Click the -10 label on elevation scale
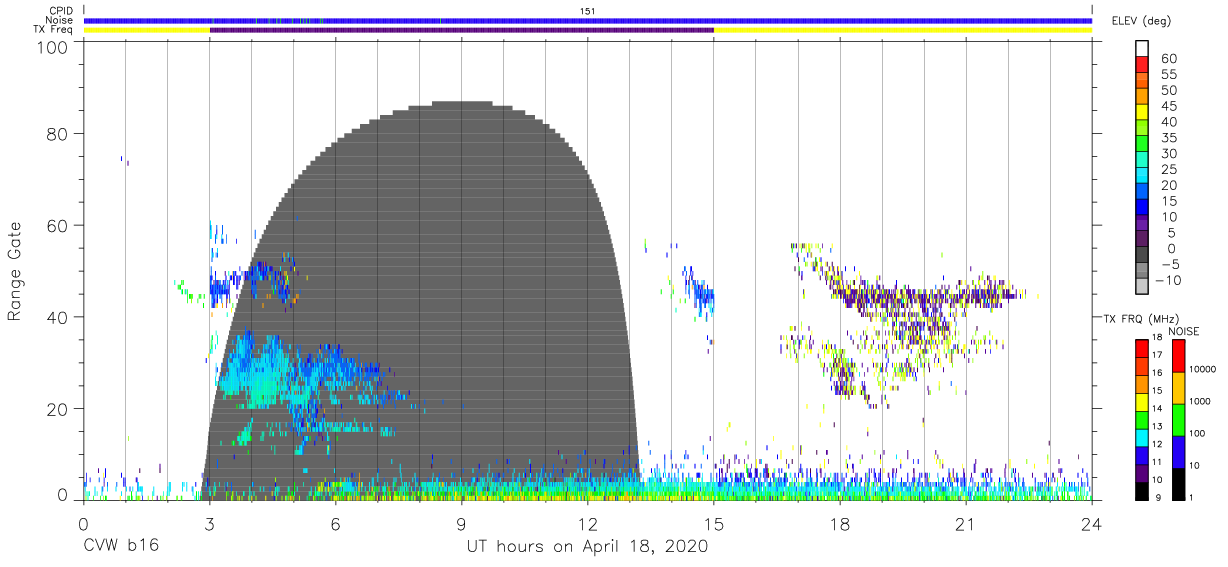1228x567 pixels. click(x=1171, y=281)
